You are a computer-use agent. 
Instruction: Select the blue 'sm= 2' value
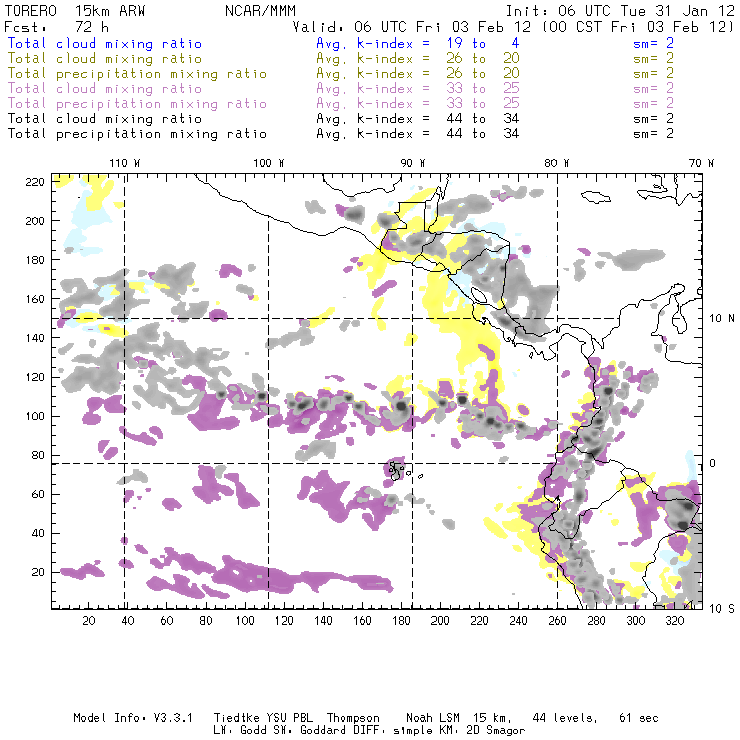(x=654, y=43)
